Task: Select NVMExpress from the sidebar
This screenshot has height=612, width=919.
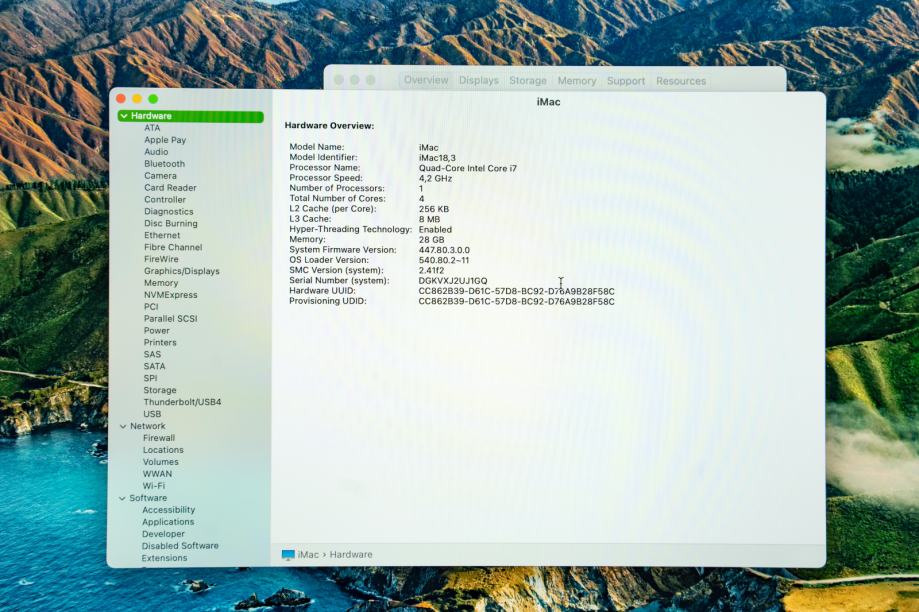Action: 170,295
